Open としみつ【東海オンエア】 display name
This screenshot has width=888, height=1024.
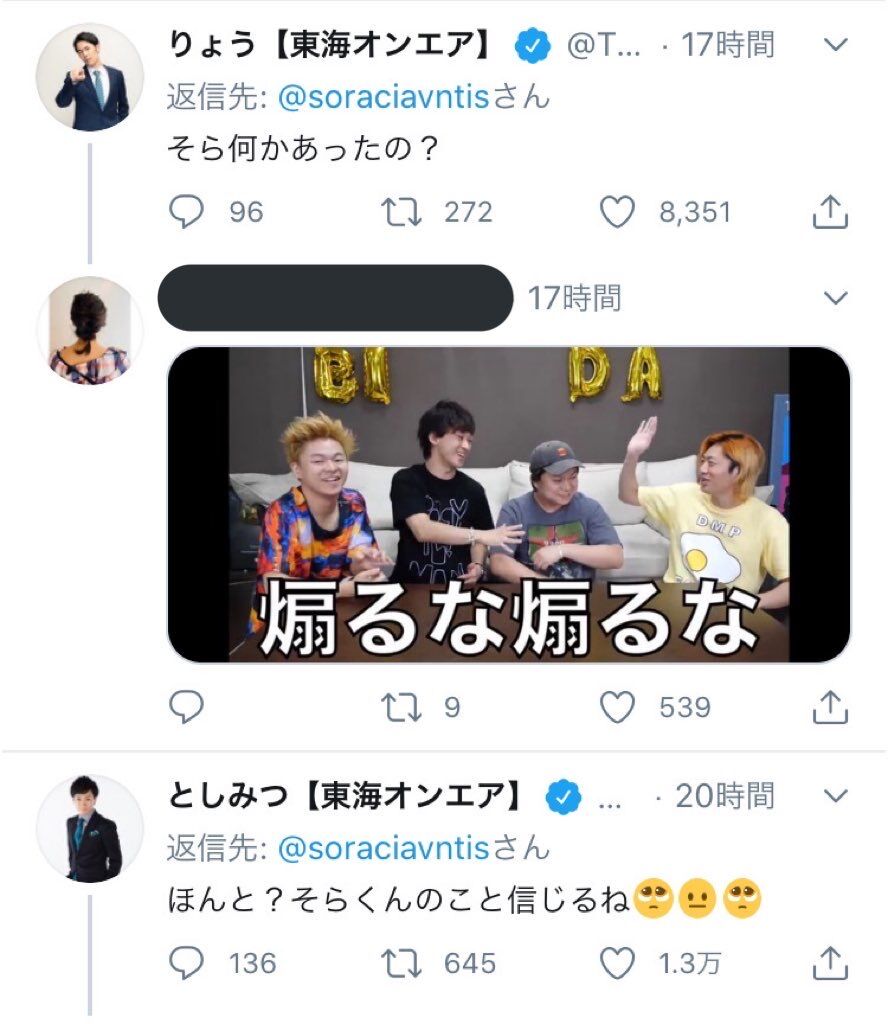345,795
